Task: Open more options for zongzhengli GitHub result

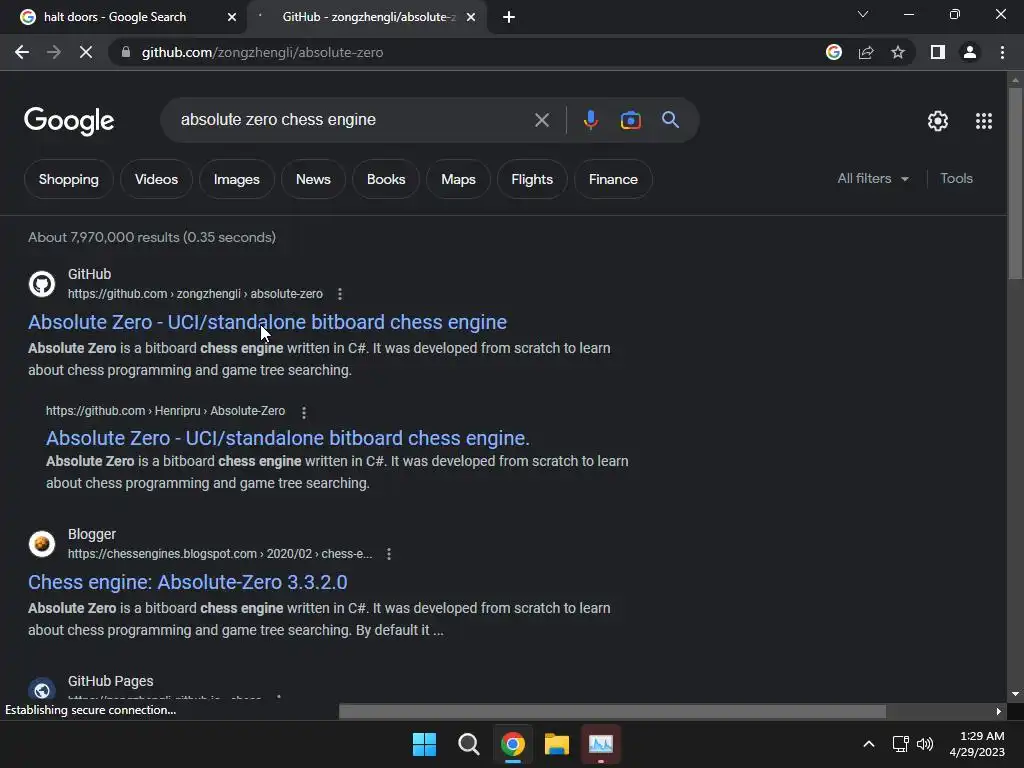Action: pyautogui.click(x=340, y=295)
